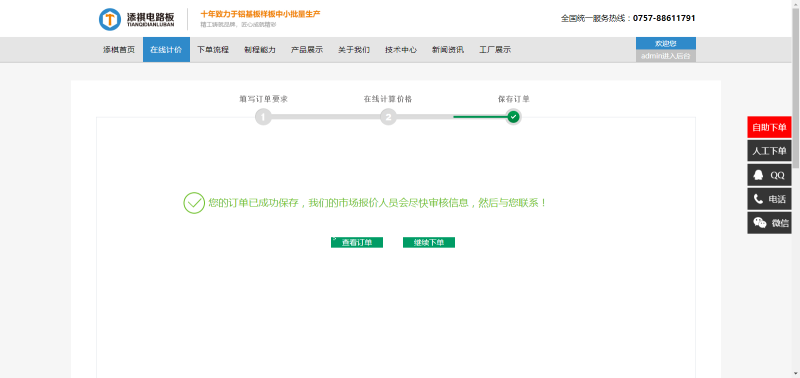Click step 2 circle for 在线计算价格
Screen dimensions: 800x378
(x=388, y=117)
